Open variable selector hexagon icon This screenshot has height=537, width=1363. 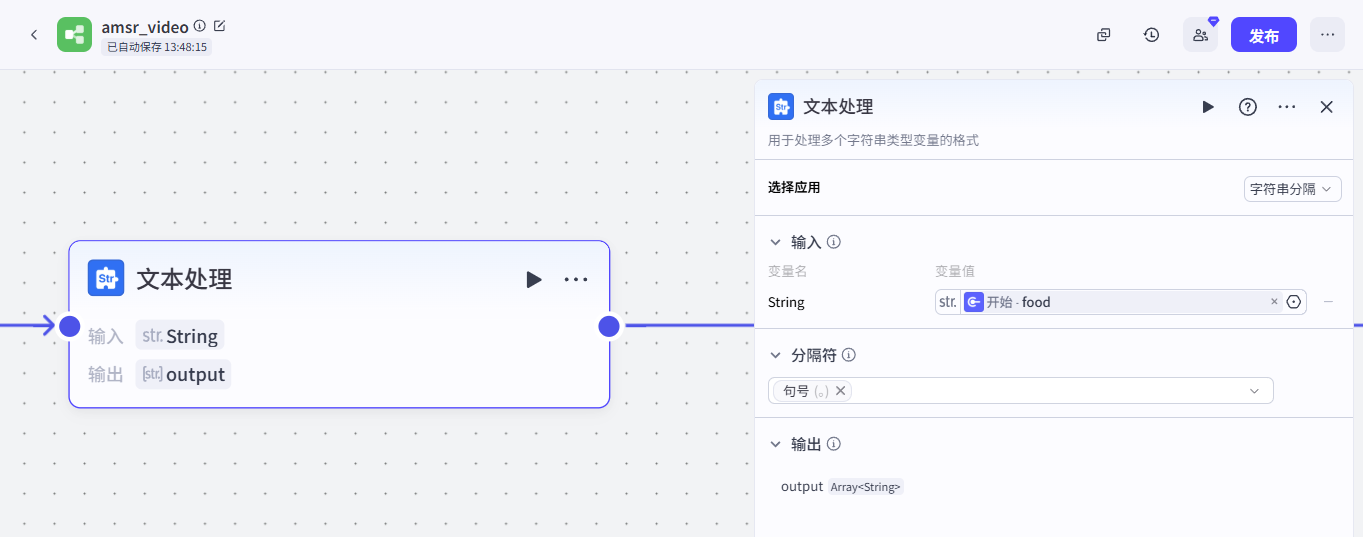[x=1294, y=302]
